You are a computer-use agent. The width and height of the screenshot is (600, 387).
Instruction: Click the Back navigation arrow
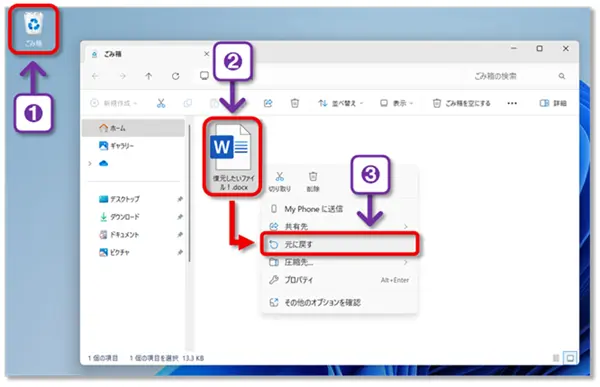[95, 76]
